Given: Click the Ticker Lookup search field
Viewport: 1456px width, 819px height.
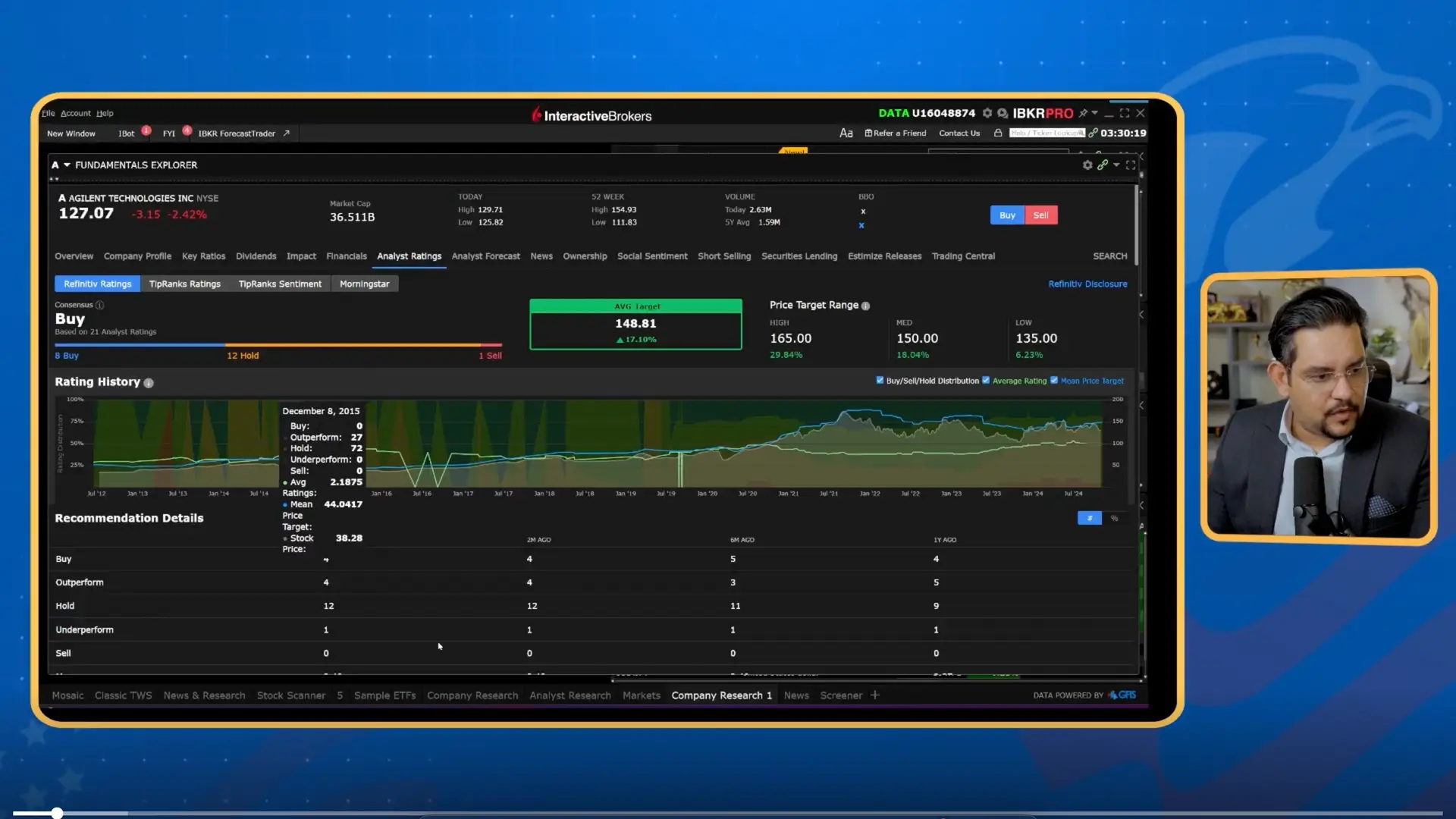Looking at the screenshot, I should coord(1046,133).
